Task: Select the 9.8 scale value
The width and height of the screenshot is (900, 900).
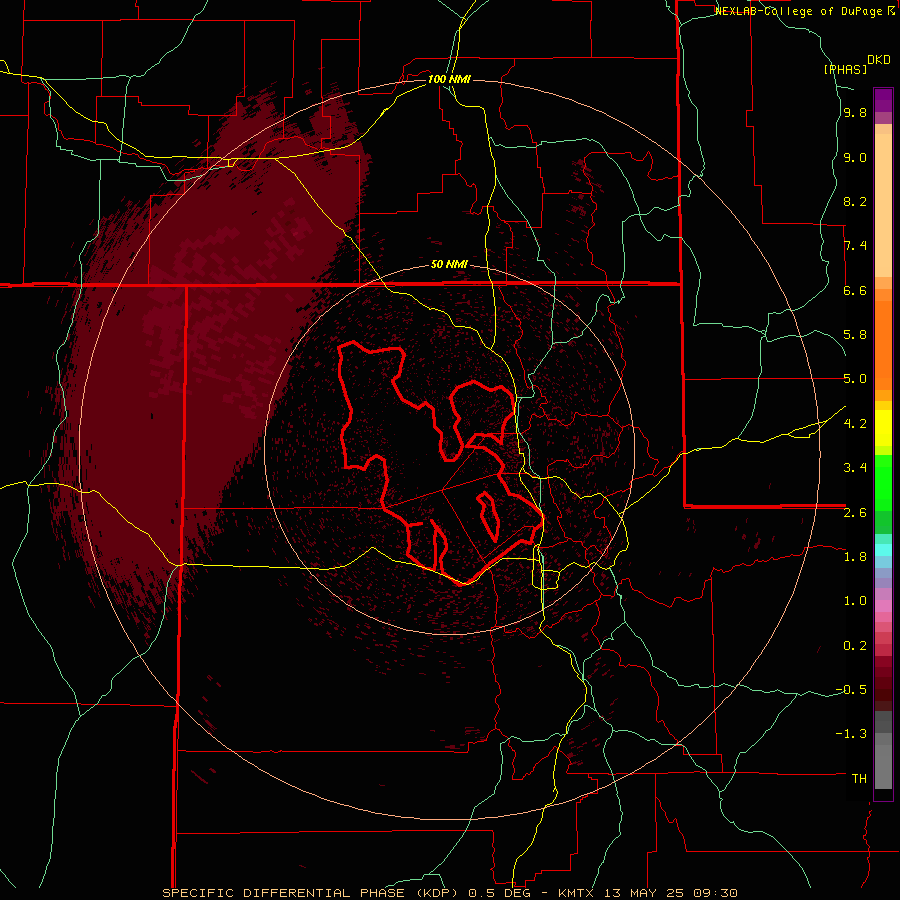Action: 855,112
